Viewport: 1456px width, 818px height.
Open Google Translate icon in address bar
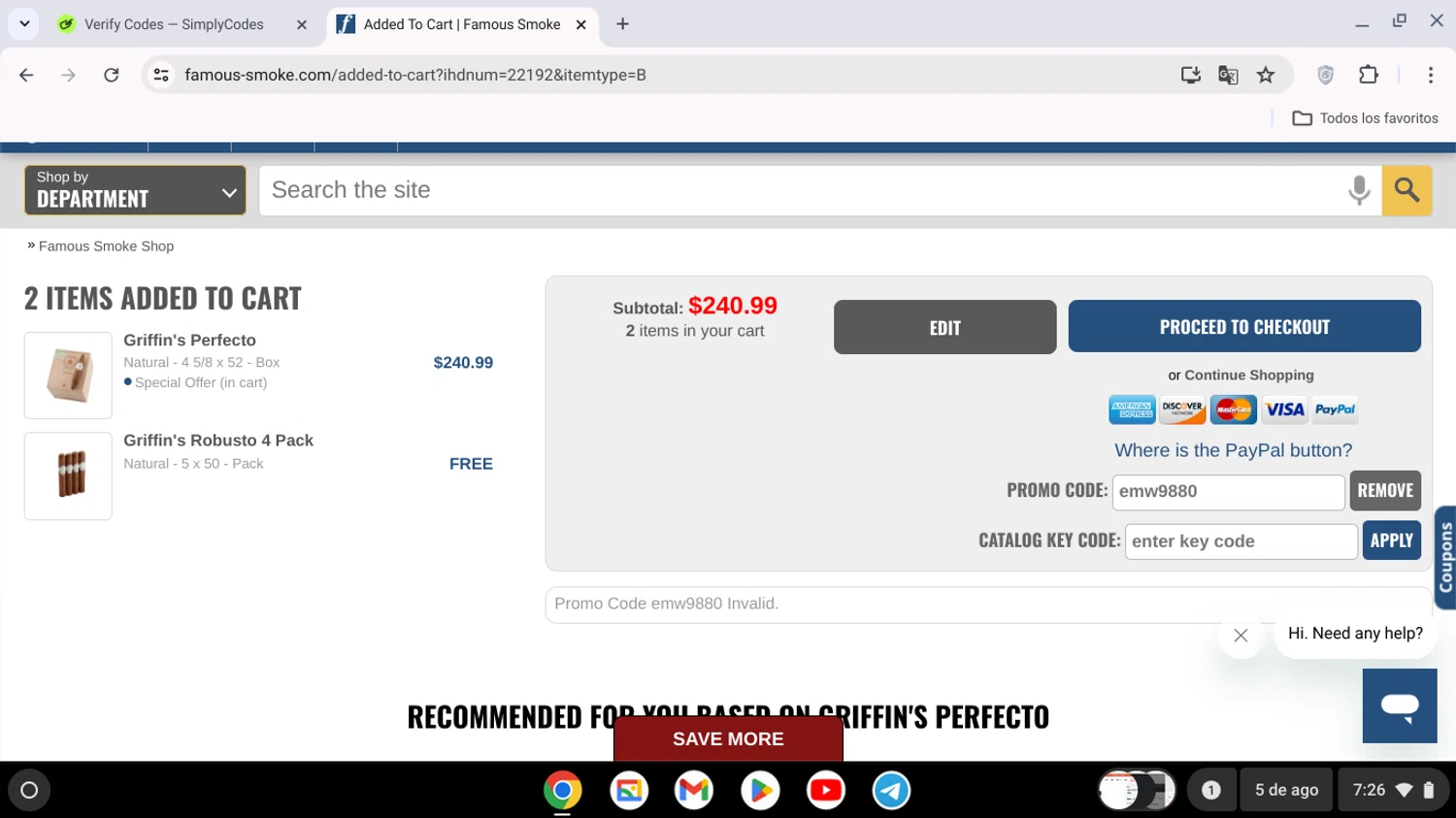pos(1228,75)
